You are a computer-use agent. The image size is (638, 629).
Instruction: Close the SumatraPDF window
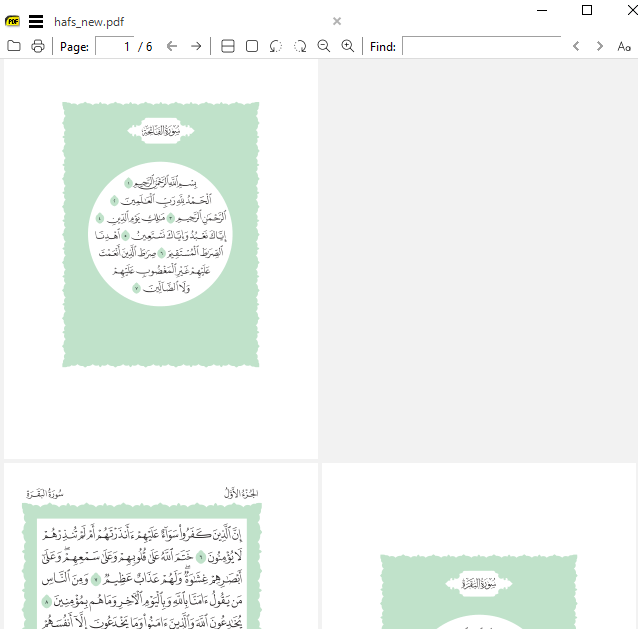click(x=632, y=10)
